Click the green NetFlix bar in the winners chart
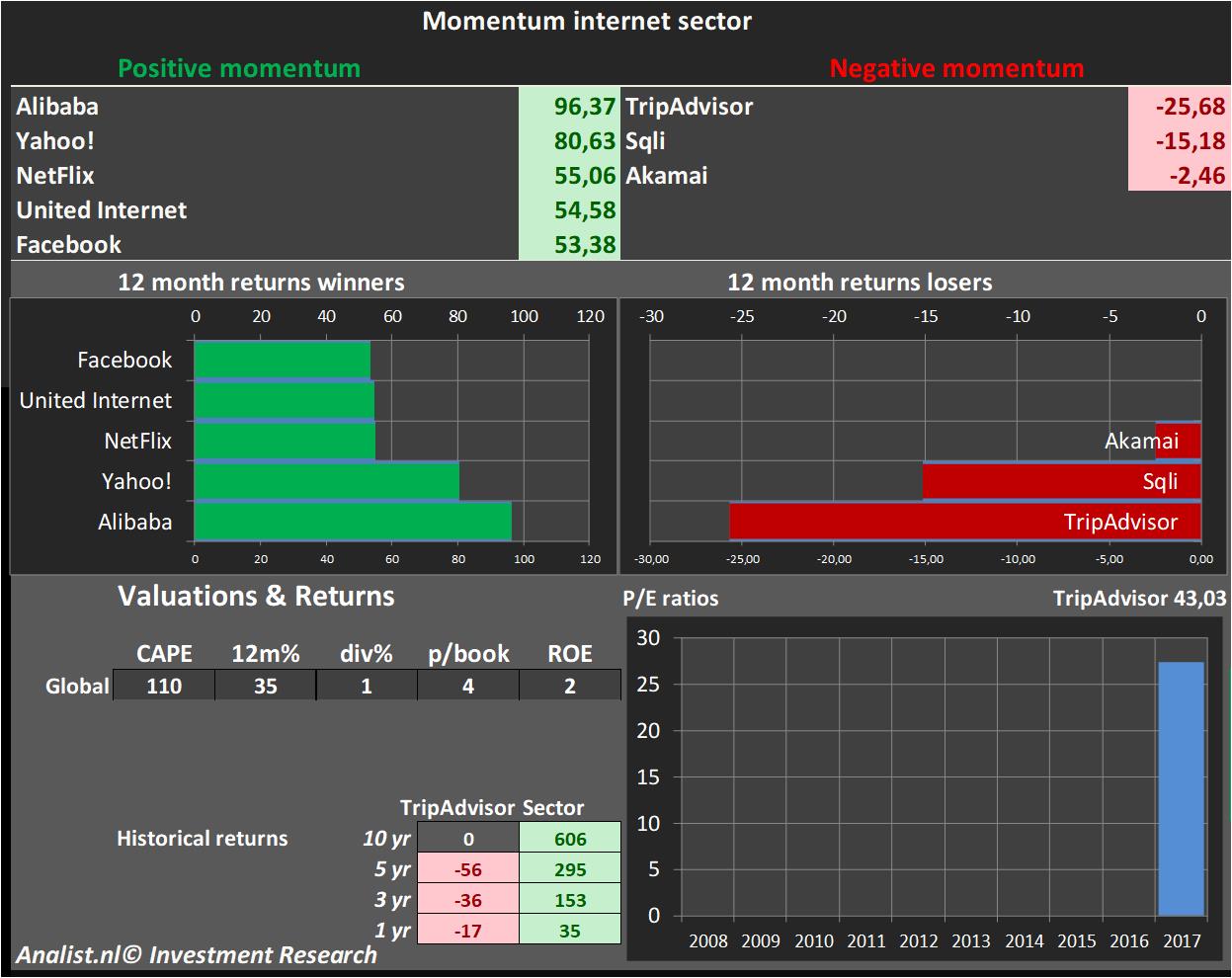The image size is (1232, 978). click(286, 442)
